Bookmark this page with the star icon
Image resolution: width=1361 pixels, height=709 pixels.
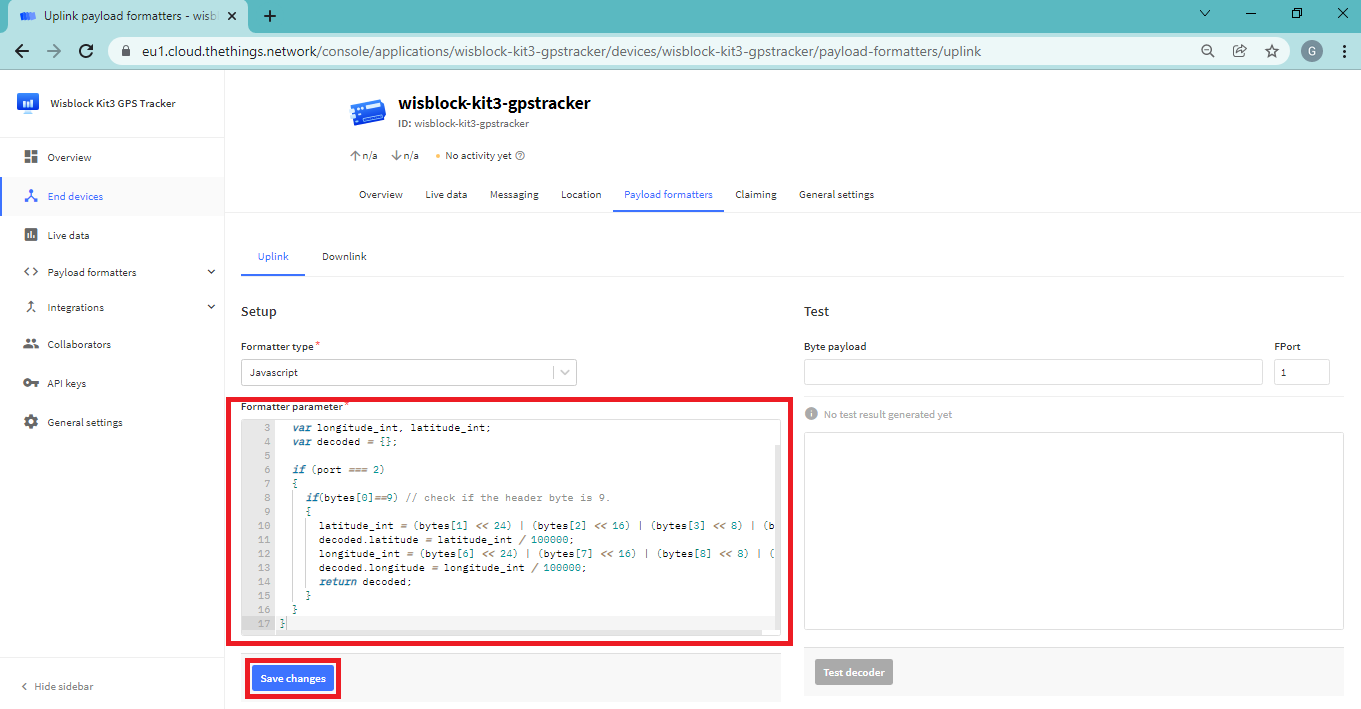(1271, 51)
